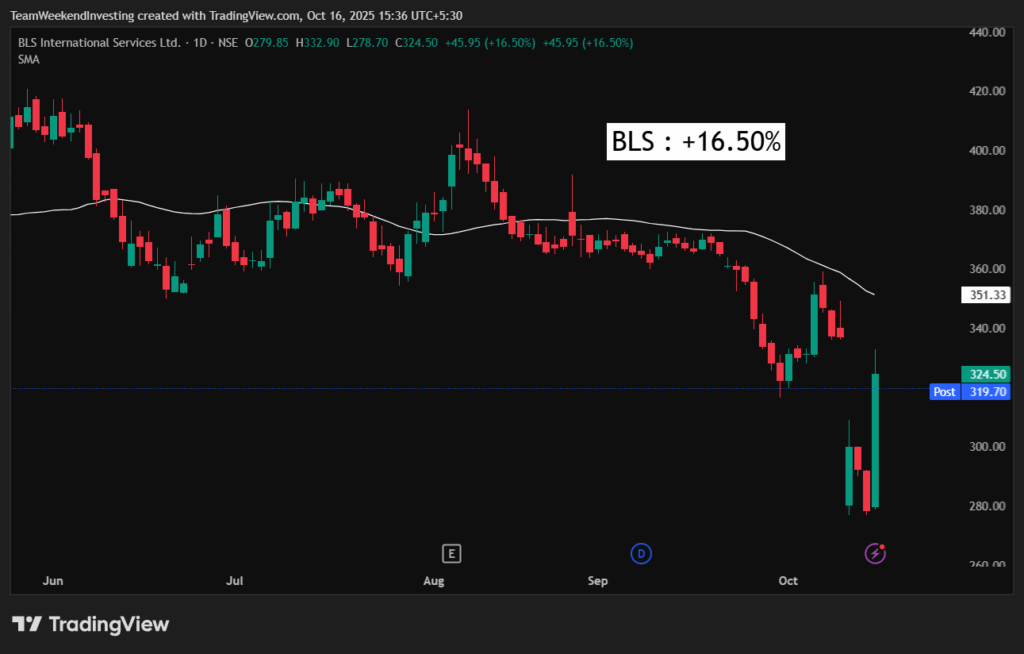Select the 'BLS : +16.50%' text annotation
Screen dimensions: 1024x654
point(696,142)
